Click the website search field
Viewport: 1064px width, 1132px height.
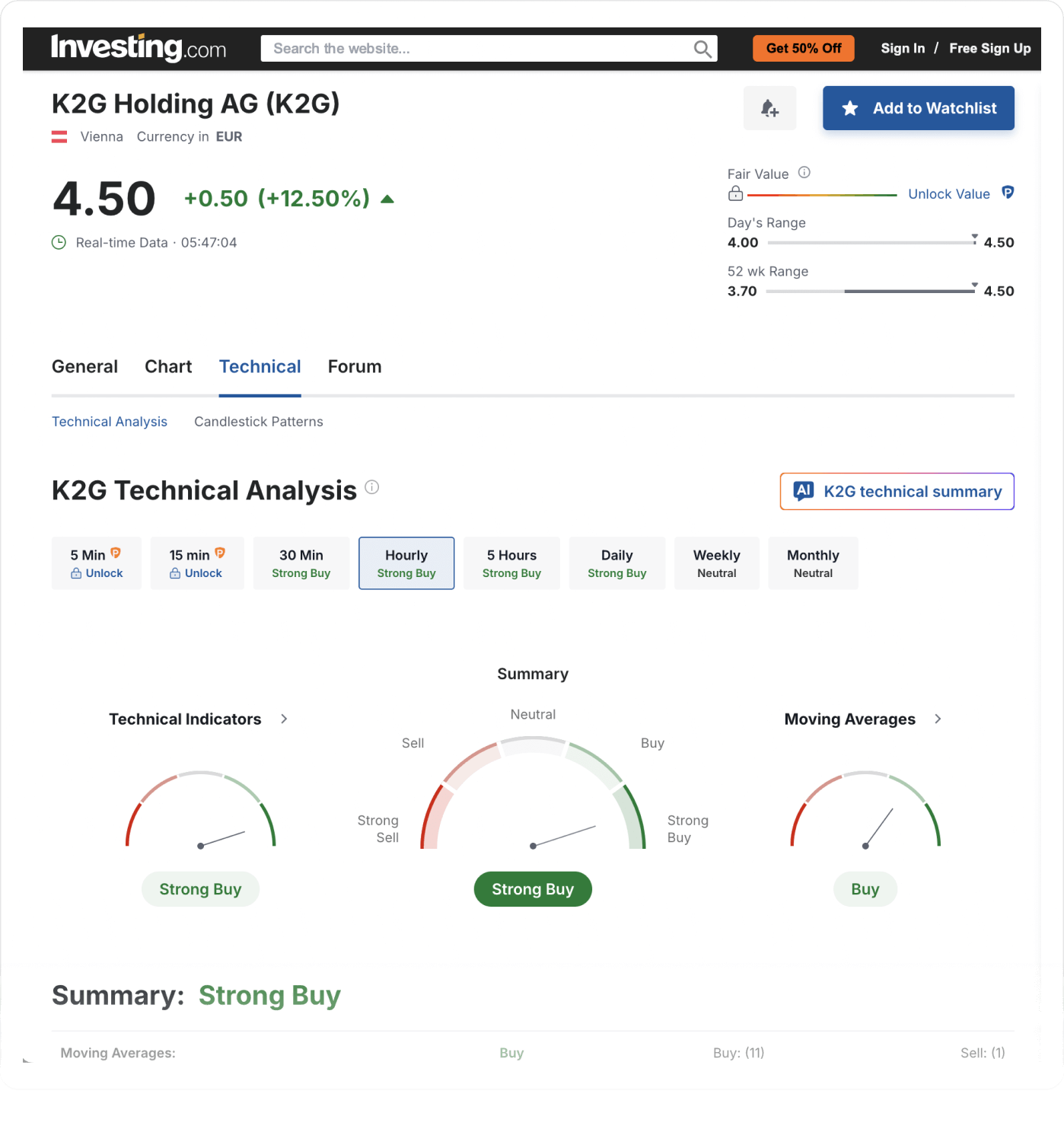coord(472,48)
